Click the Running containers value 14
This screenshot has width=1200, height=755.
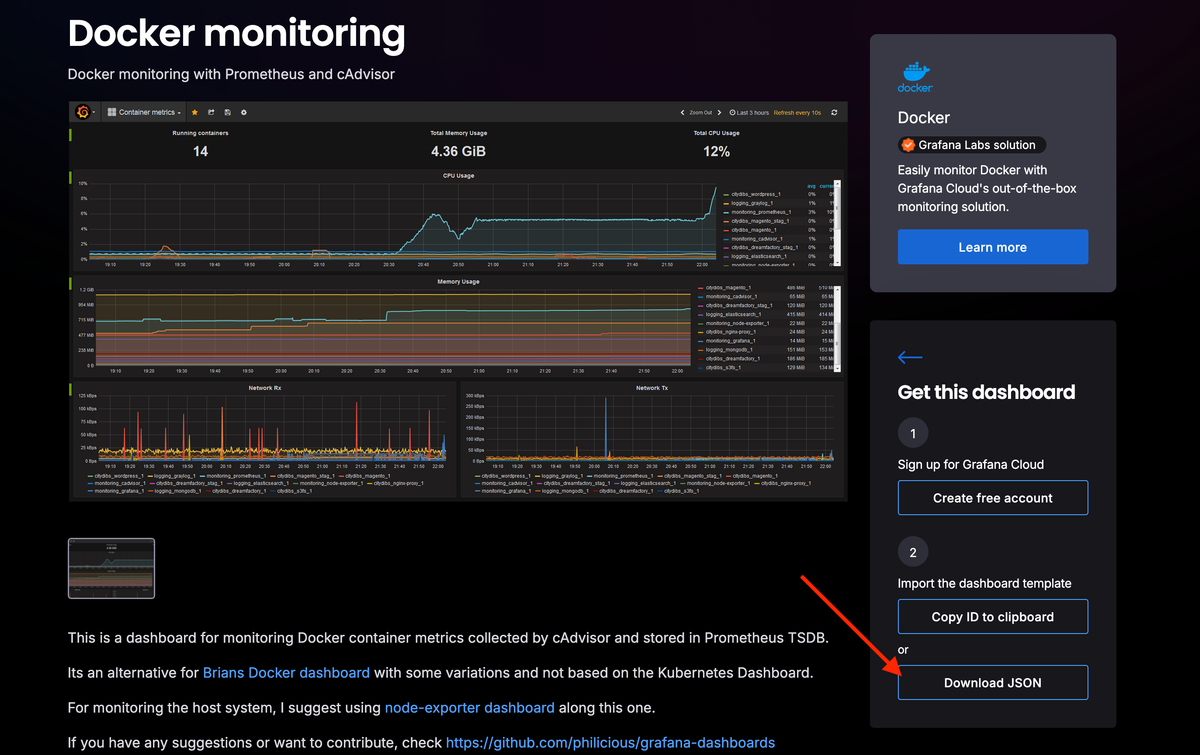200,152
